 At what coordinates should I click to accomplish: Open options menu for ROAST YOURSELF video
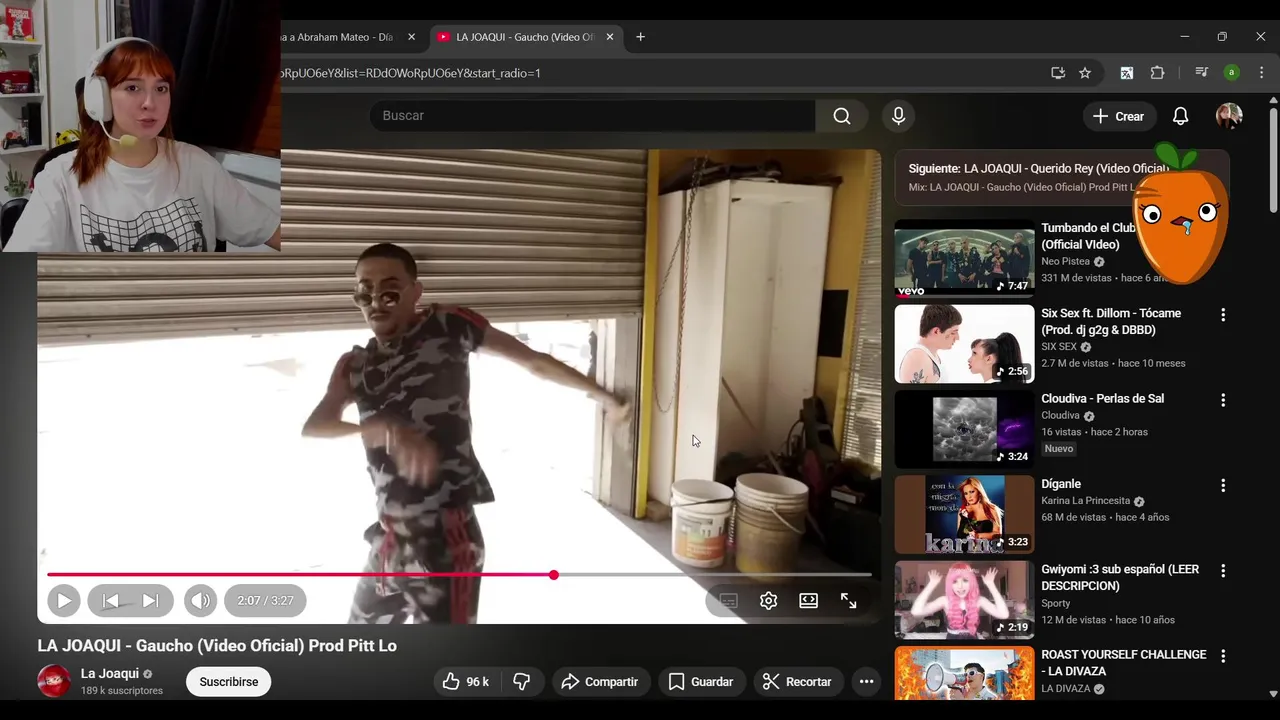[x=1222, y=656]
